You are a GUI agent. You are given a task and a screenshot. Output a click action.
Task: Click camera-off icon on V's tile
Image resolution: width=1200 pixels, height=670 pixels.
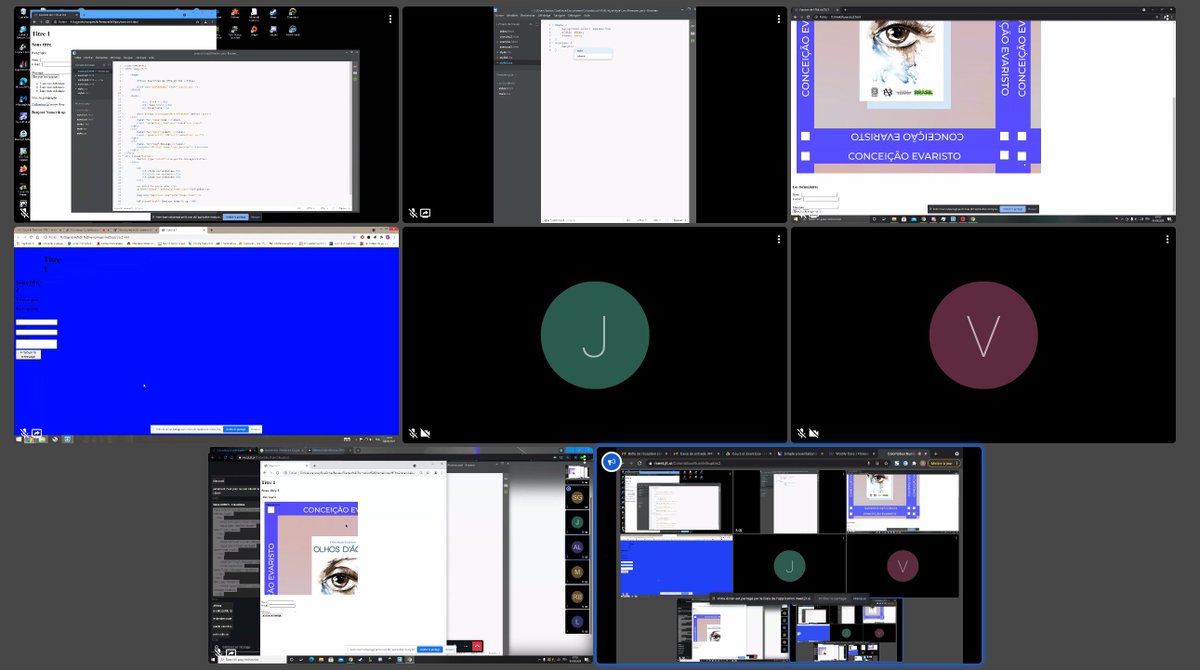[814, 434]
